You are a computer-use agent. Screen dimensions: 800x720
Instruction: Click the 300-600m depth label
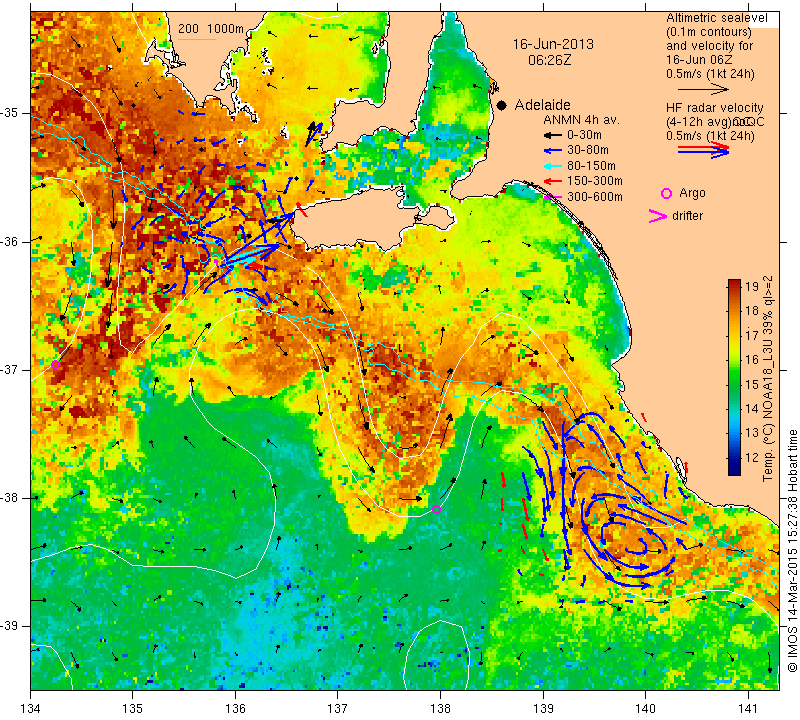pyautogui.click(x=594, y=196)
